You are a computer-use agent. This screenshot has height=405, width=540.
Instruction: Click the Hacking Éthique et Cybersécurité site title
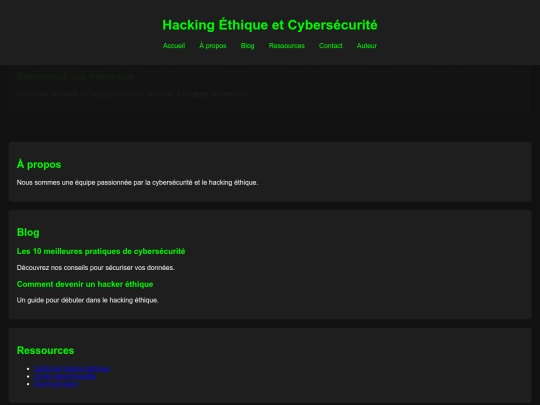click(270, 25)
